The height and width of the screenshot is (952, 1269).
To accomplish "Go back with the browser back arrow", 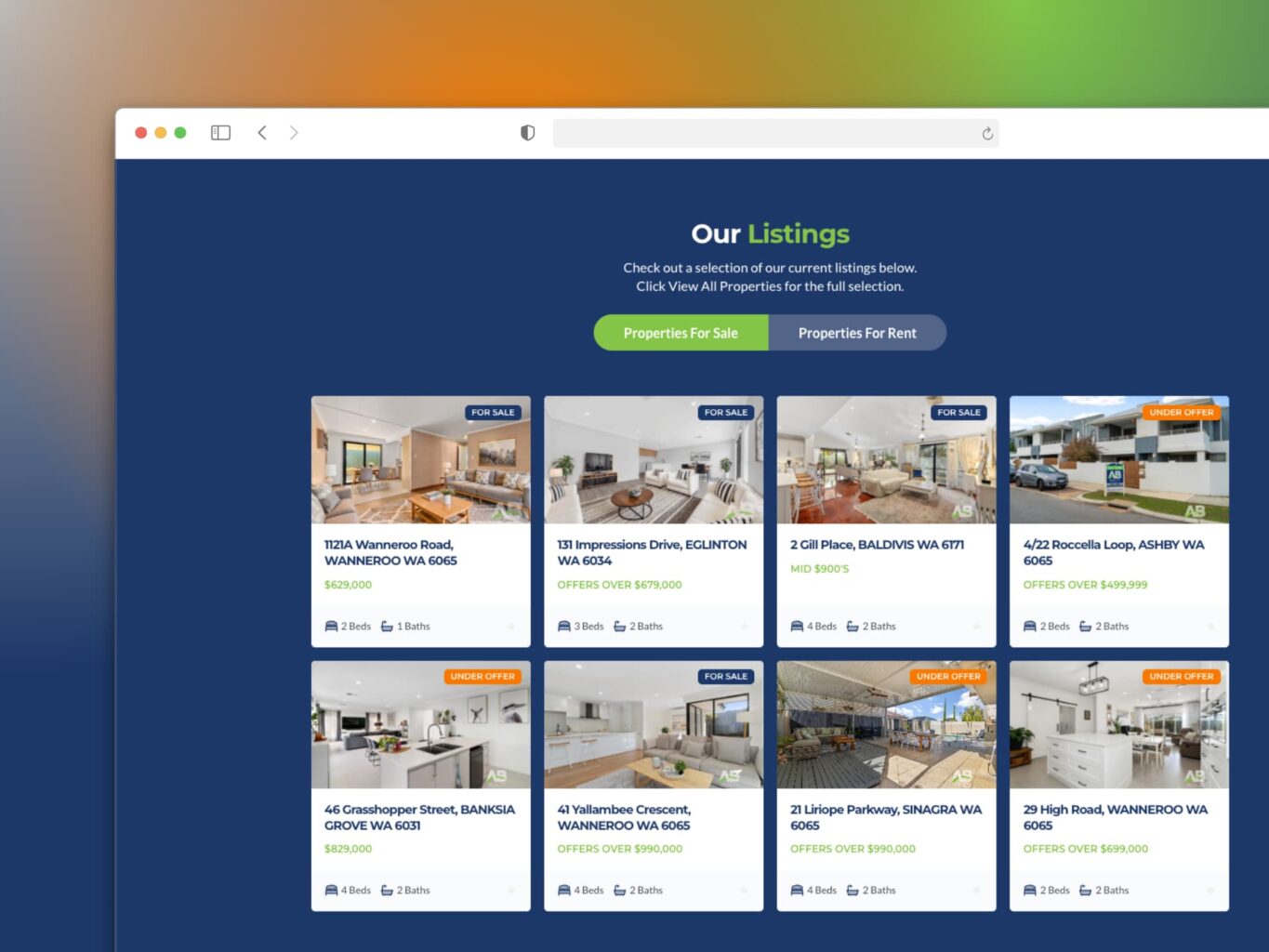I will (x=262, y=133).
